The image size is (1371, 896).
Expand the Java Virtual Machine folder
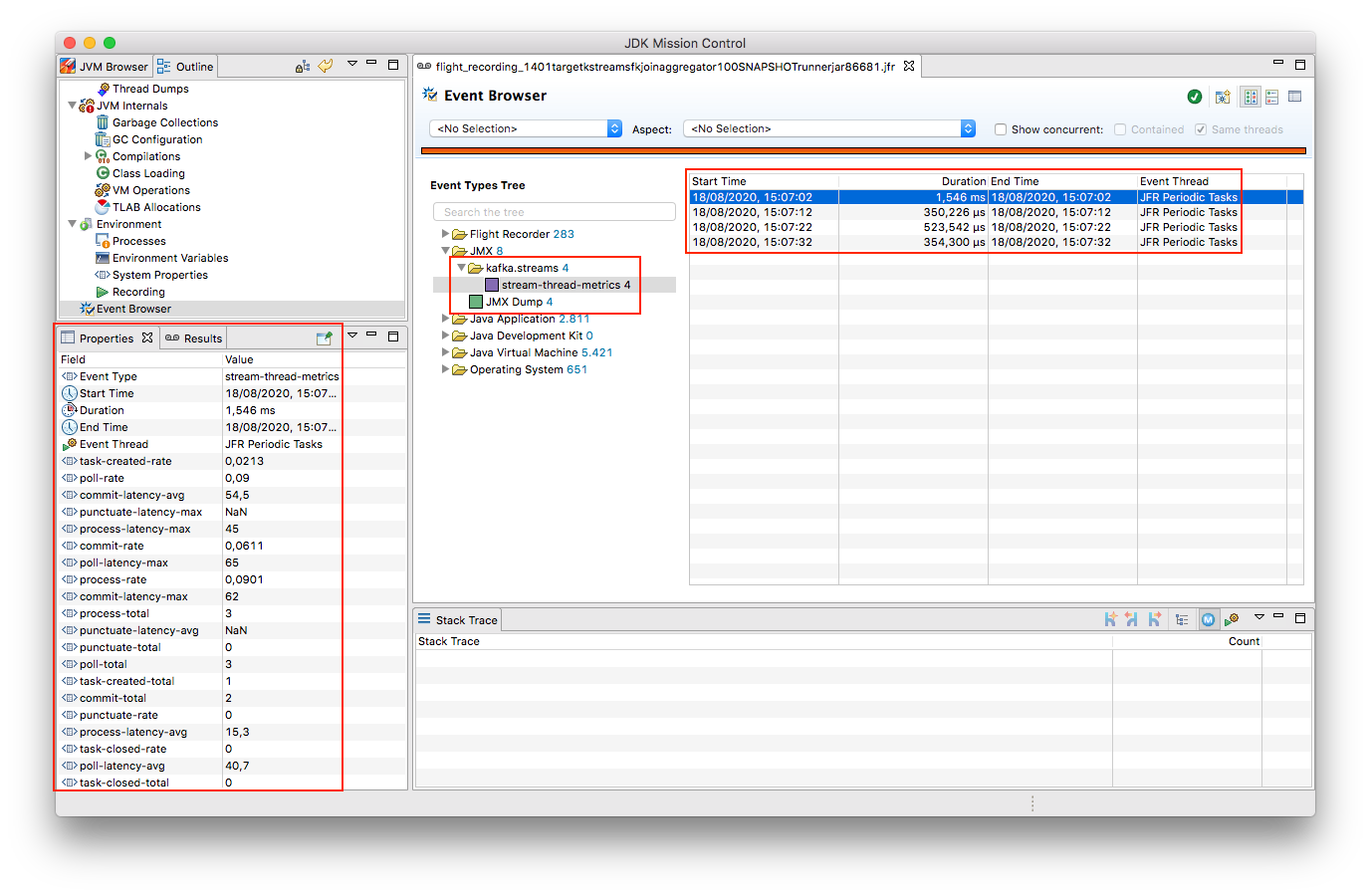click(x=445, y=352)
